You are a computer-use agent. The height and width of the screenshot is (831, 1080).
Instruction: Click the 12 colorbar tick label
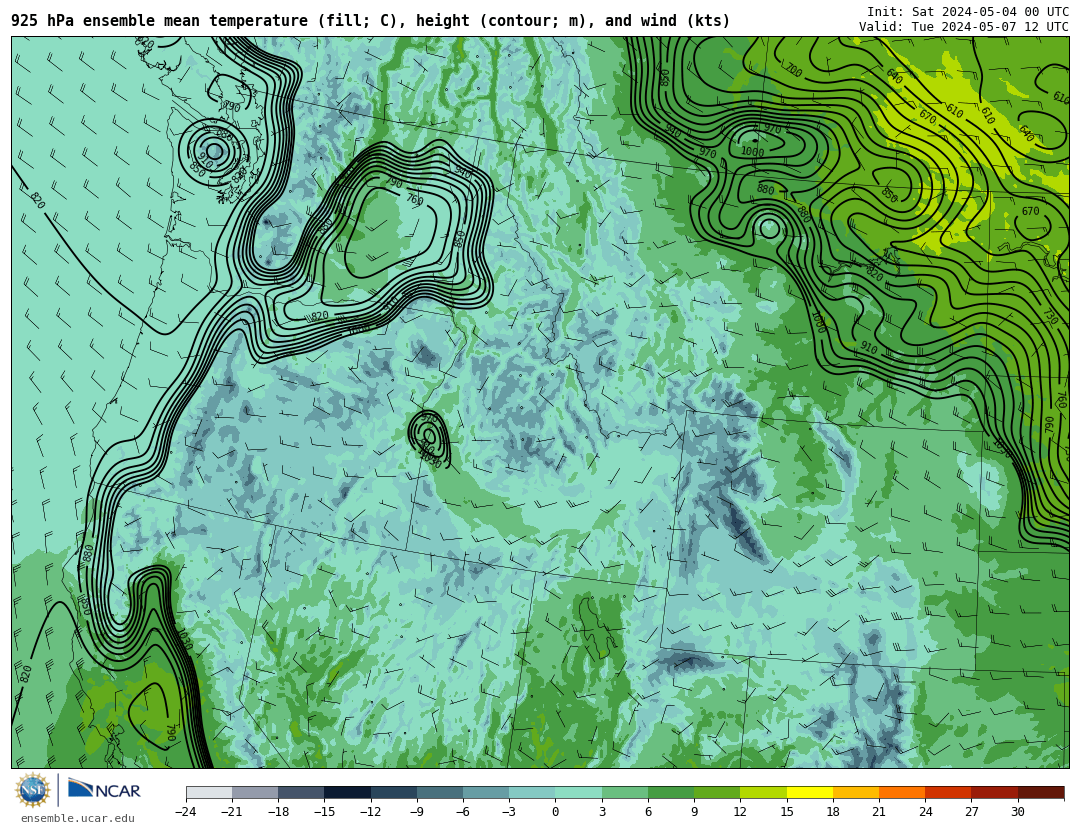pyautogui.click(x=740, y=812)
